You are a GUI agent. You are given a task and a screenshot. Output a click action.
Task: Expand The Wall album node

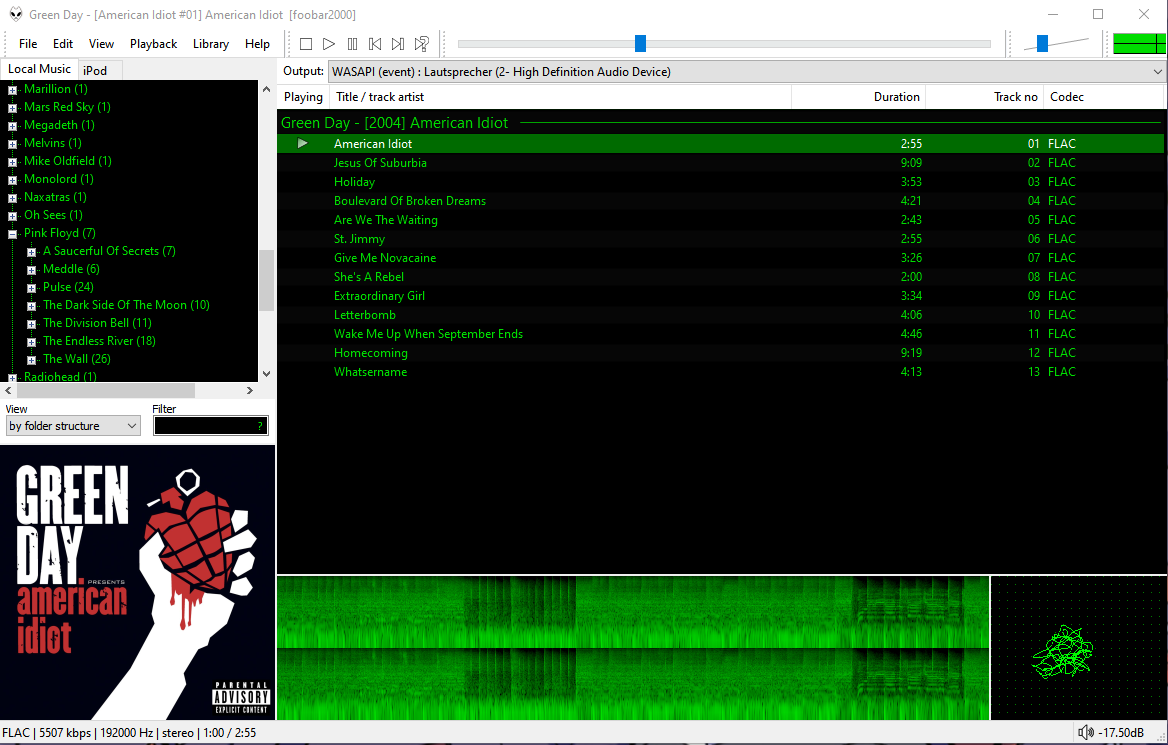(31, 359)
